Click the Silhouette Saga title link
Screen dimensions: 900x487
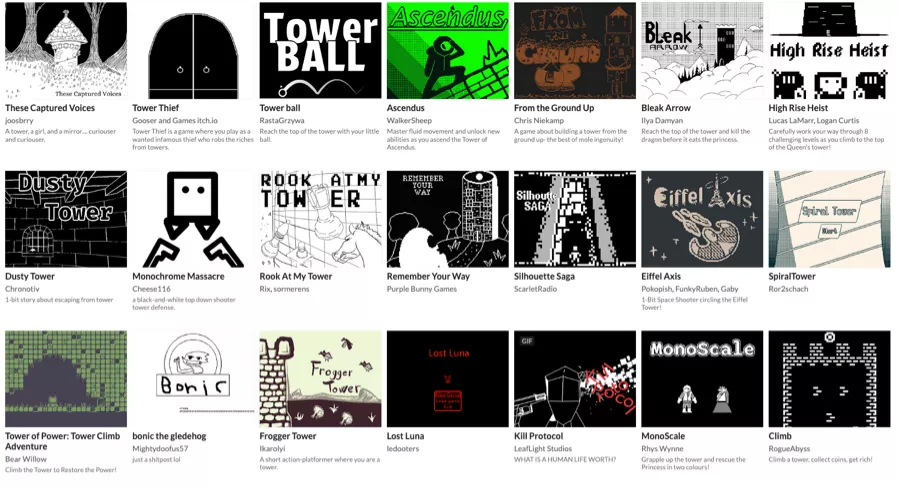[544, 276]
